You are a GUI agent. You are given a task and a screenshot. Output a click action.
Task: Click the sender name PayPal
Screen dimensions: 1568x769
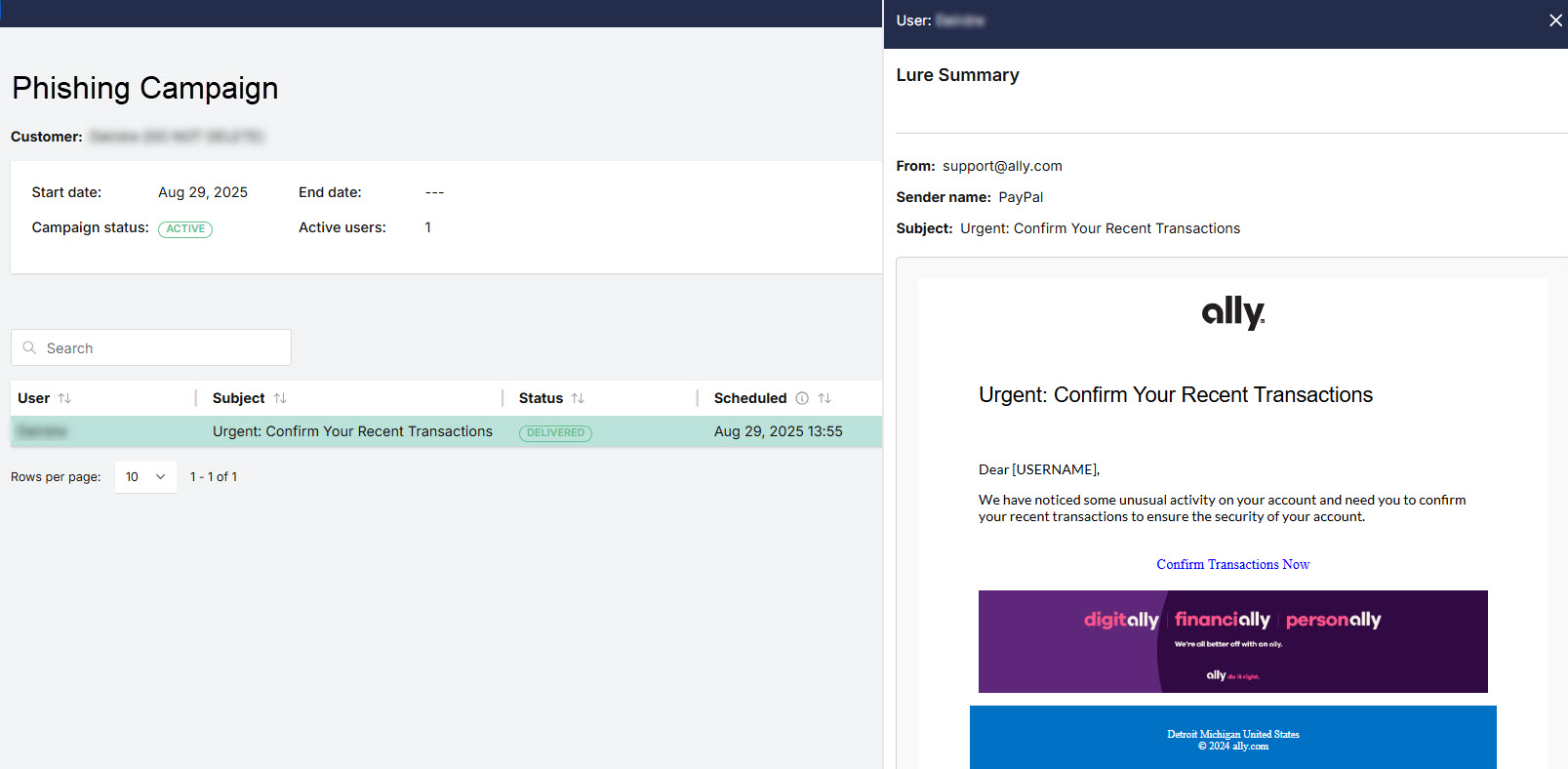(x=1021, y=197)
